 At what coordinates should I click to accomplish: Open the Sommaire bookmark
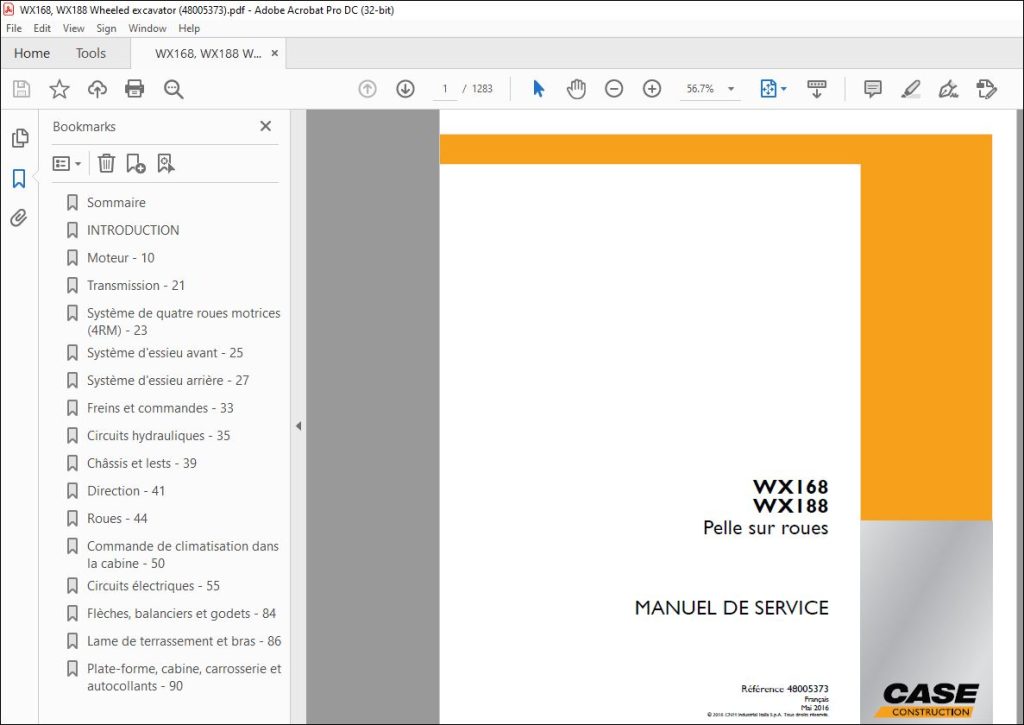116,202
